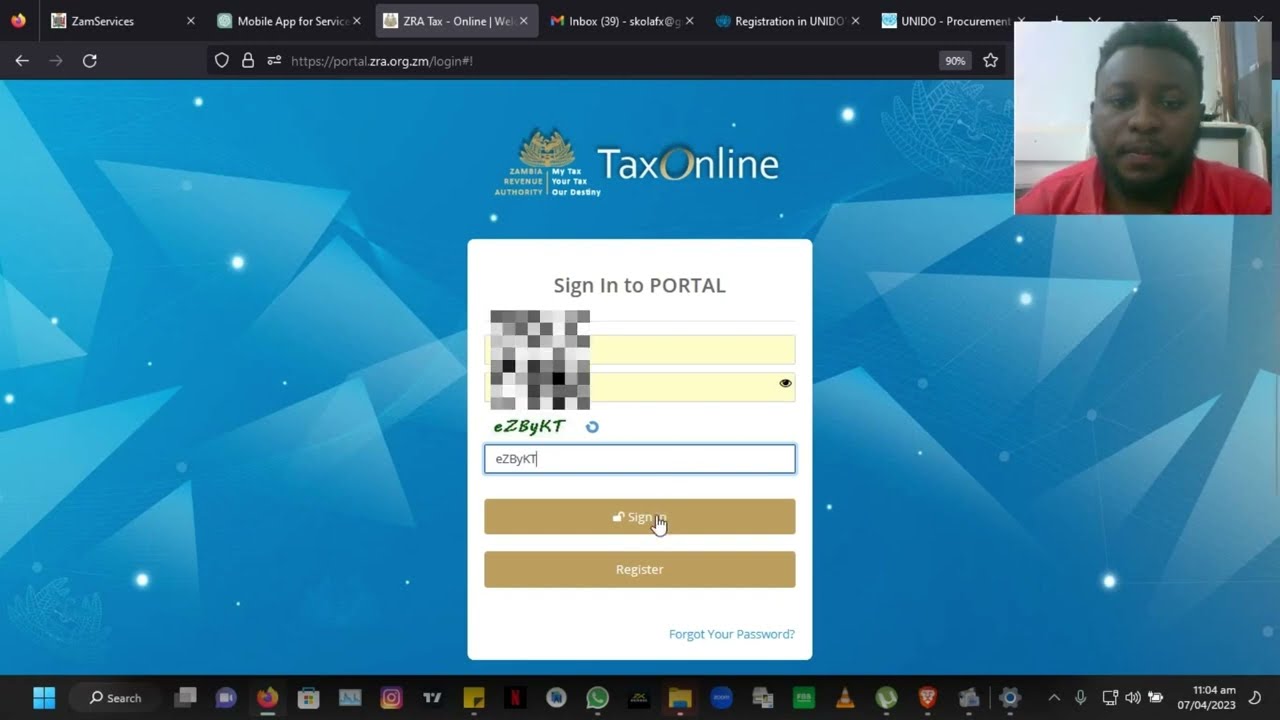
Task: Launch VLC media player from taskbar
Action: point(845,697)
